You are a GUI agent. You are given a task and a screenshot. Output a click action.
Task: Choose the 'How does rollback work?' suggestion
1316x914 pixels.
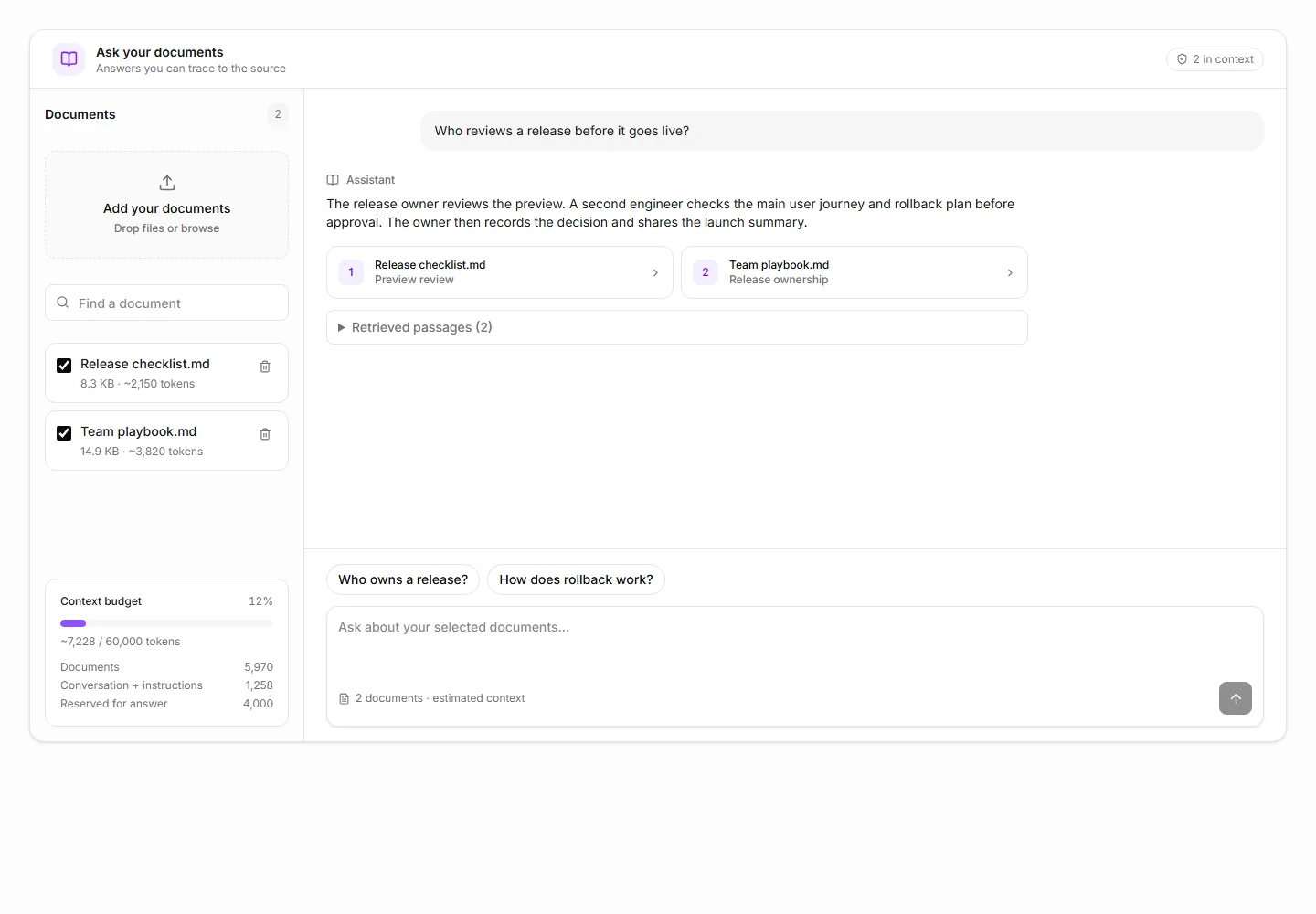click(x=576, y=579)
